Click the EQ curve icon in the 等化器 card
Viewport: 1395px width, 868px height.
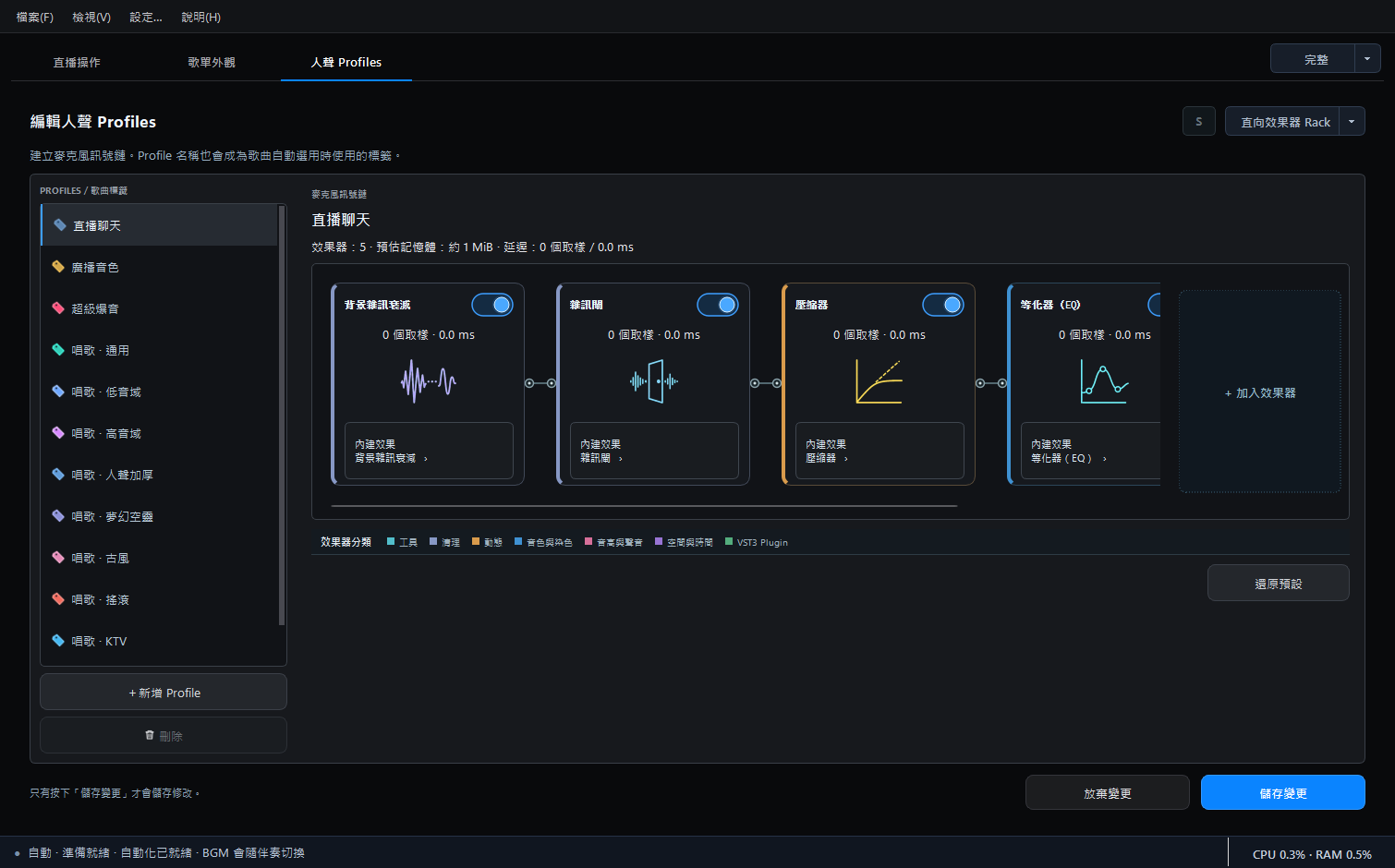pos(1104,381)
